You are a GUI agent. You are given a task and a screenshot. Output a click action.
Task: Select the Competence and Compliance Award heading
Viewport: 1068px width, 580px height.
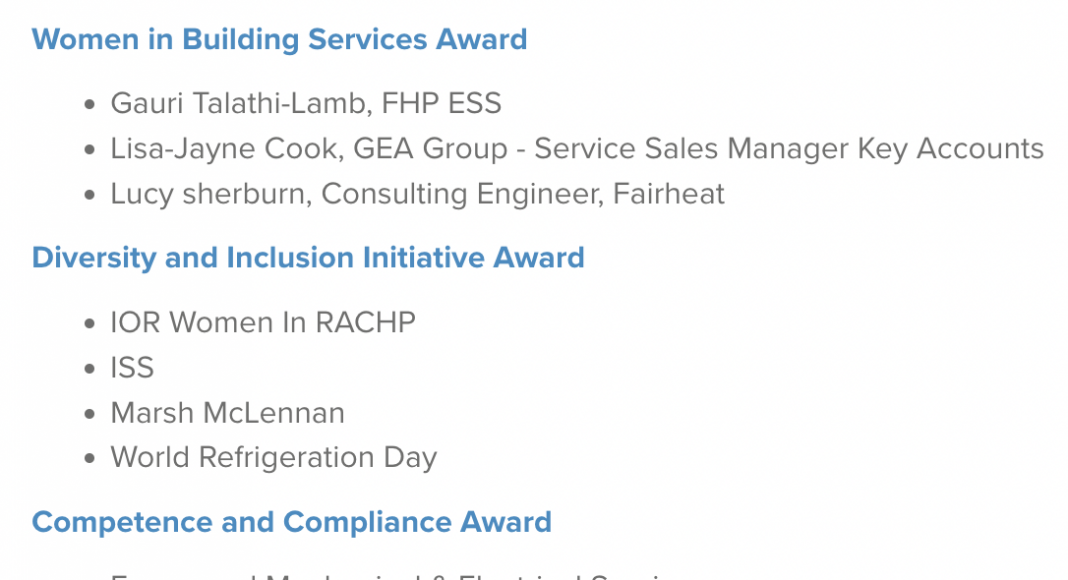tap(291, 522)
